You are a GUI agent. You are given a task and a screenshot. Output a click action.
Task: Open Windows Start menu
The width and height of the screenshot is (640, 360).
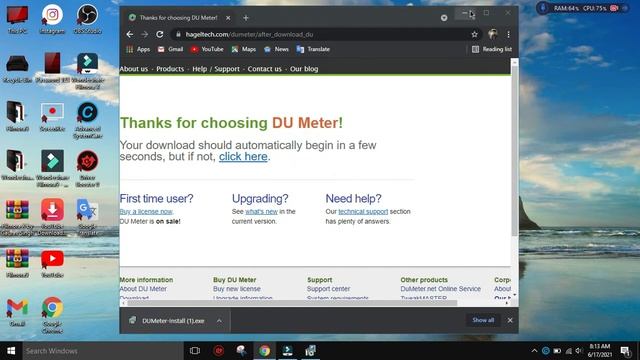[11, 351]
